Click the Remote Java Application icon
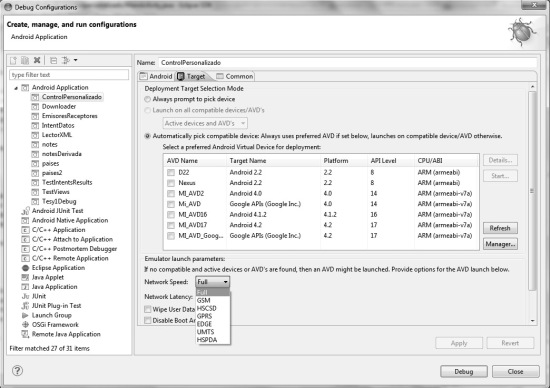Image resolution: width=550 pixels, height=388 pixels. [x=25, y=334]
